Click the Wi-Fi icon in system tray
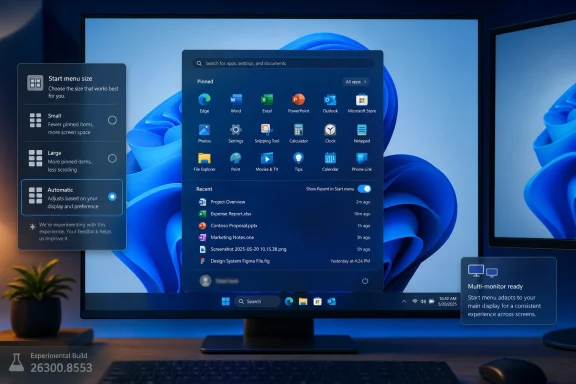The image size is (576, 384). point(415,301)
